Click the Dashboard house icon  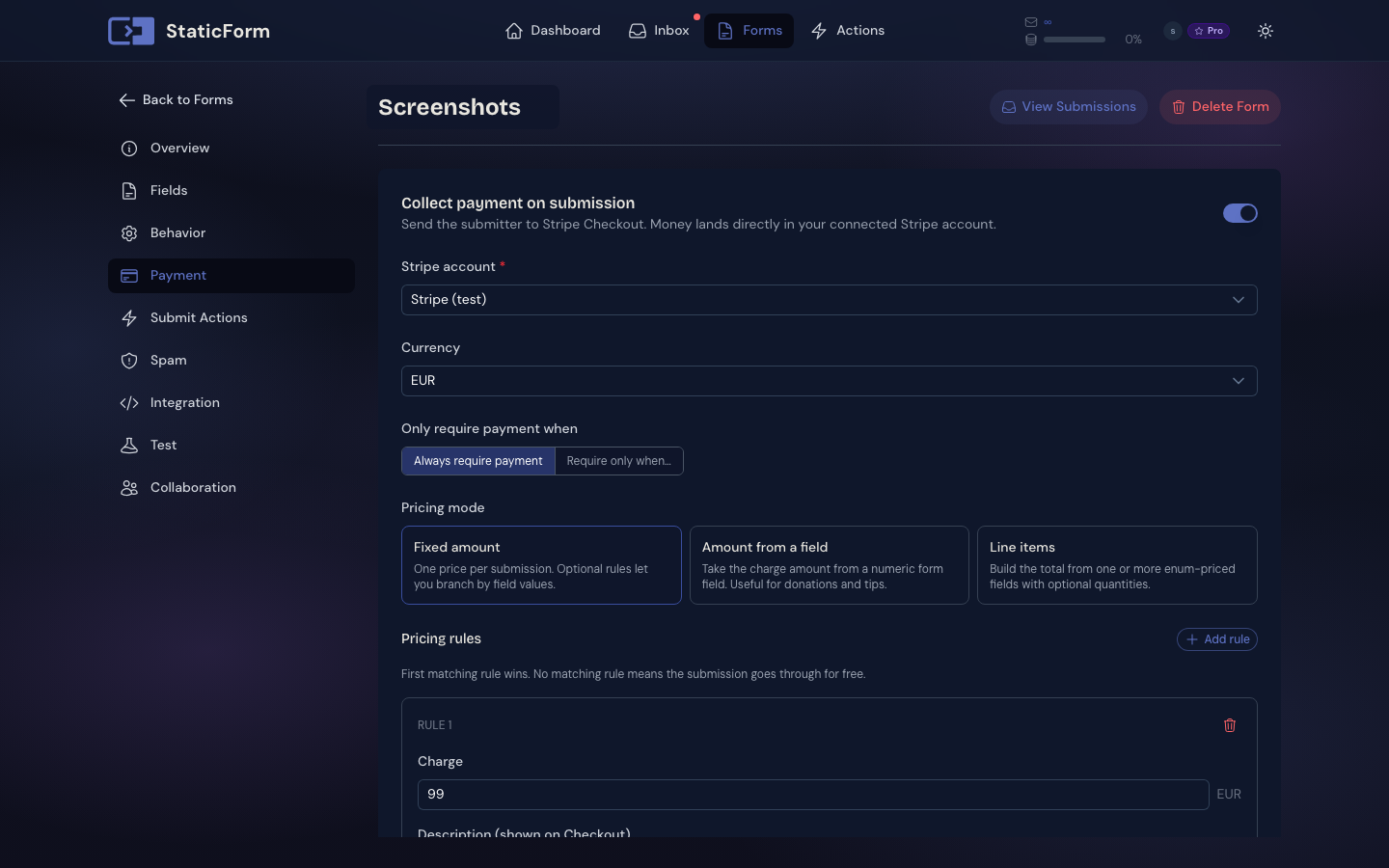tap(514, 31)
